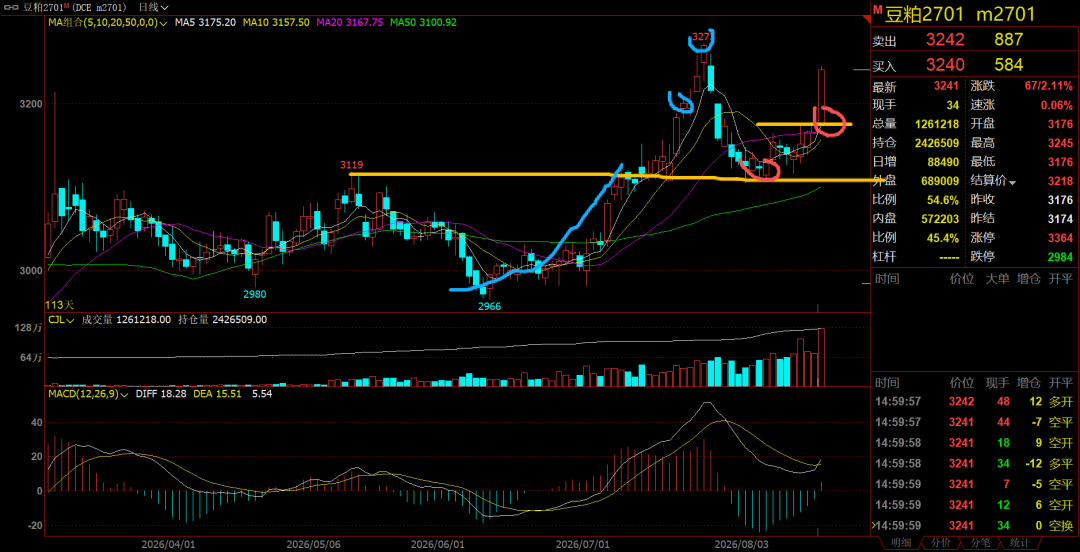Click the 3000 price axis label
Viewport: 1080px width, 552px height.
pyautogui.click(x=32, y=271)
